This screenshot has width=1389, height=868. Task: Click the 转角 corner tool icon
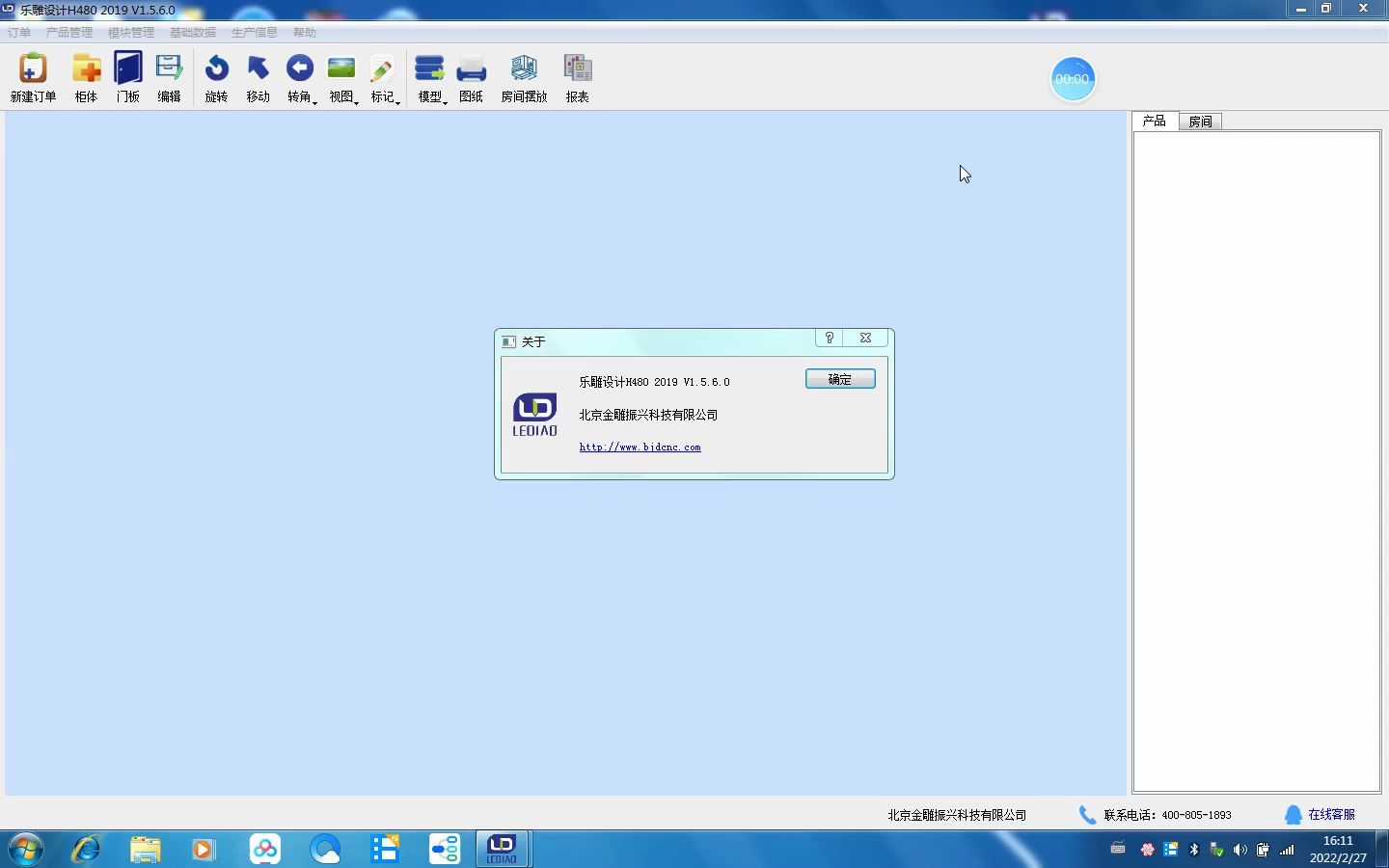point(299,69)
